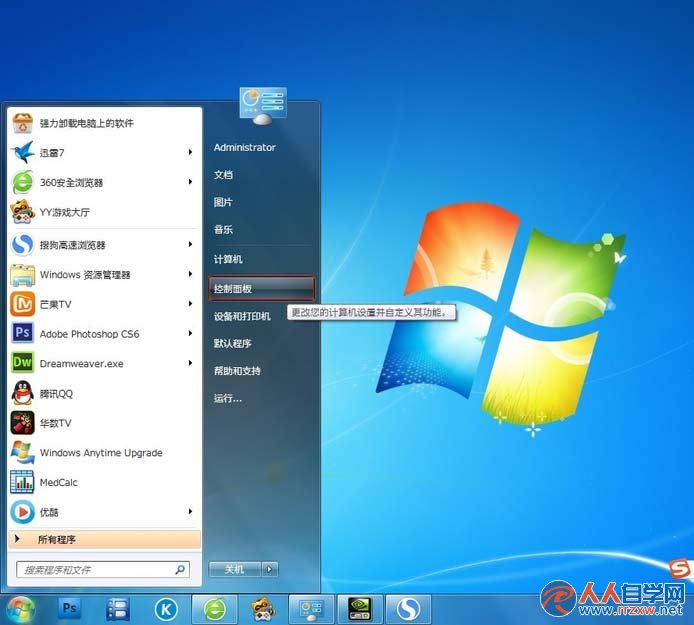Expand the Dreamweaver.exe submenu arrow
The width and height of the screenshot is (694, 625).
[x=190, y=363]
